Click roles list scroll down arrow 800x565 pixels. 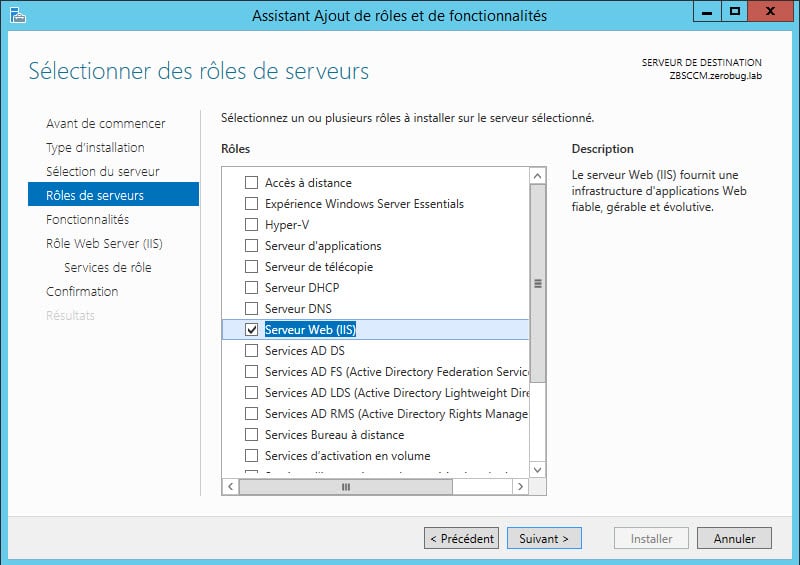537,470
